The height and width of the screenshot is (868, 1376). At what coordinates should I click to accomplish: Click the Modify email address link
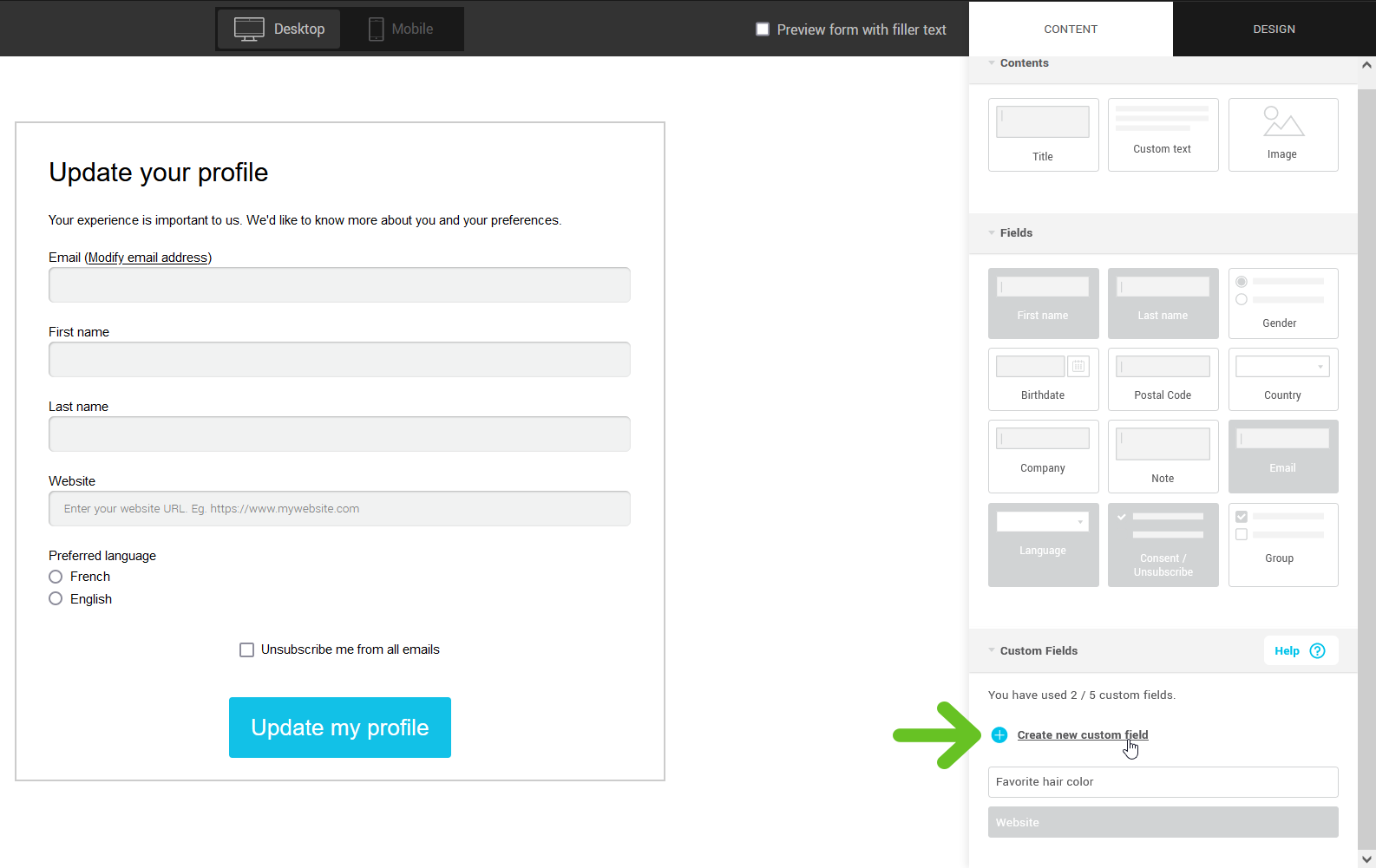tap(148, 258)
